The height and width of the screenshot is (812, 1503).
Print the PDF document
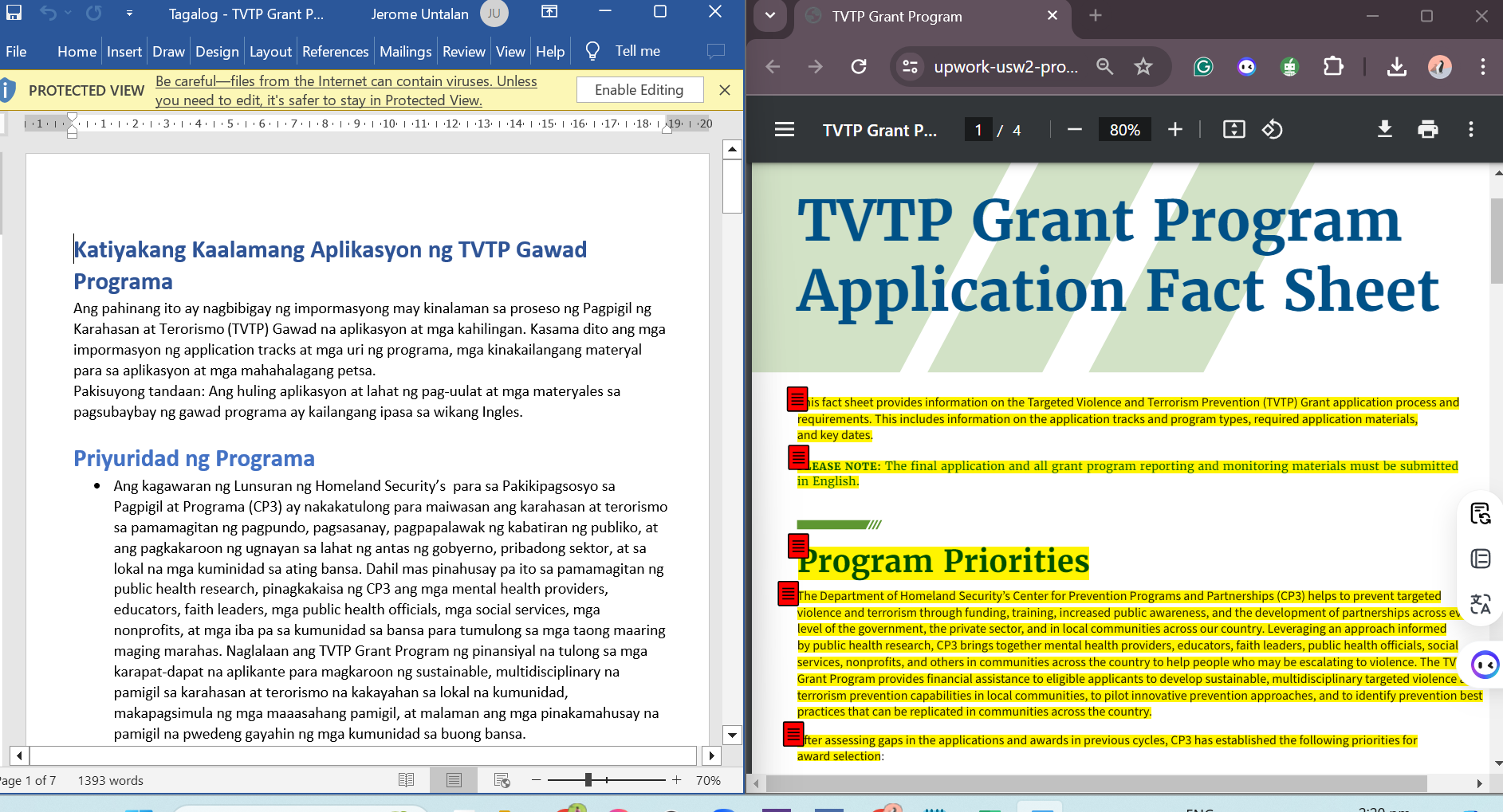(x=1428, y=129)
